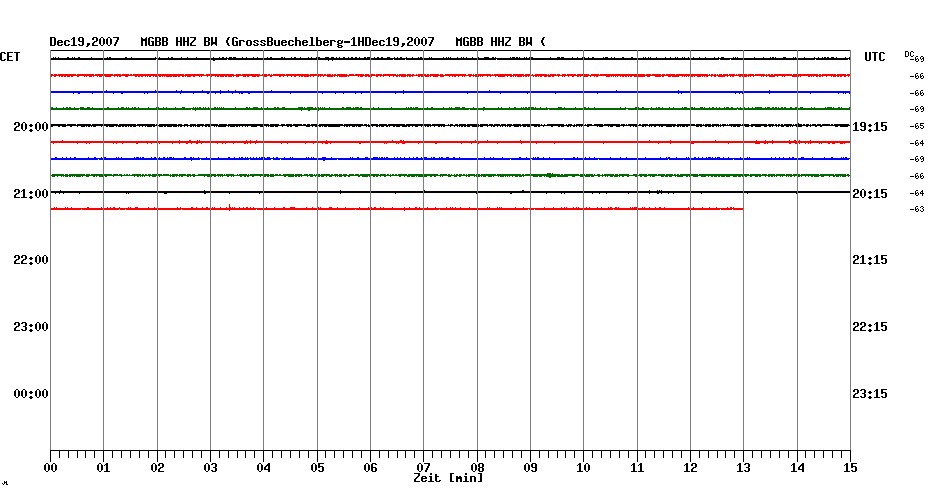930x494 pixels.
Task: Click the DC column header on the right
Action: tap(909, 54)
